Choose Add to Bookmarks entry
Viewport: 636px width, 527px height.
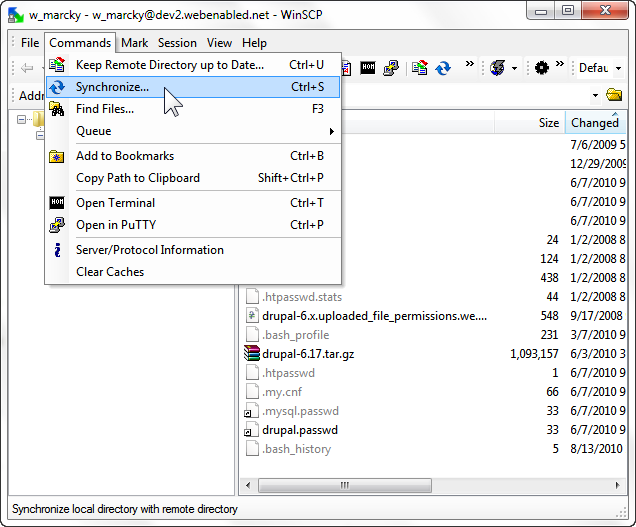point(193,156)
